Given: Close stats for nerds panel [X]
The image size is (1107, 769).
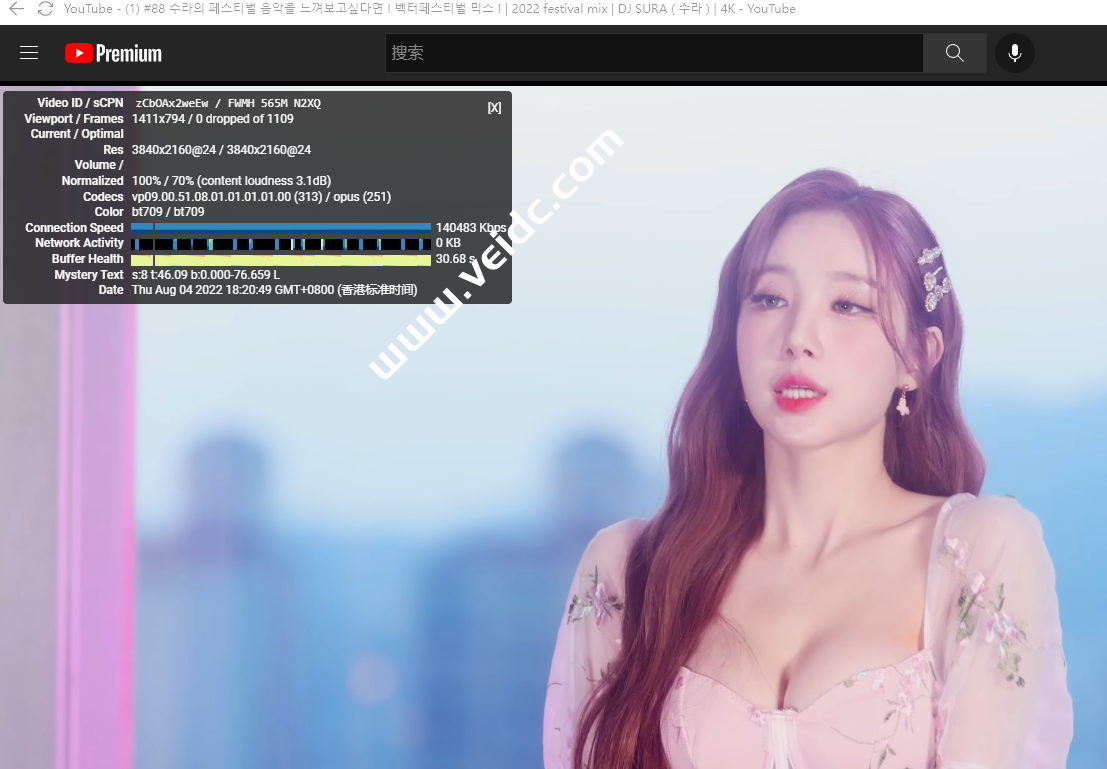Looking at the screenshot, I should click(494, 107).
